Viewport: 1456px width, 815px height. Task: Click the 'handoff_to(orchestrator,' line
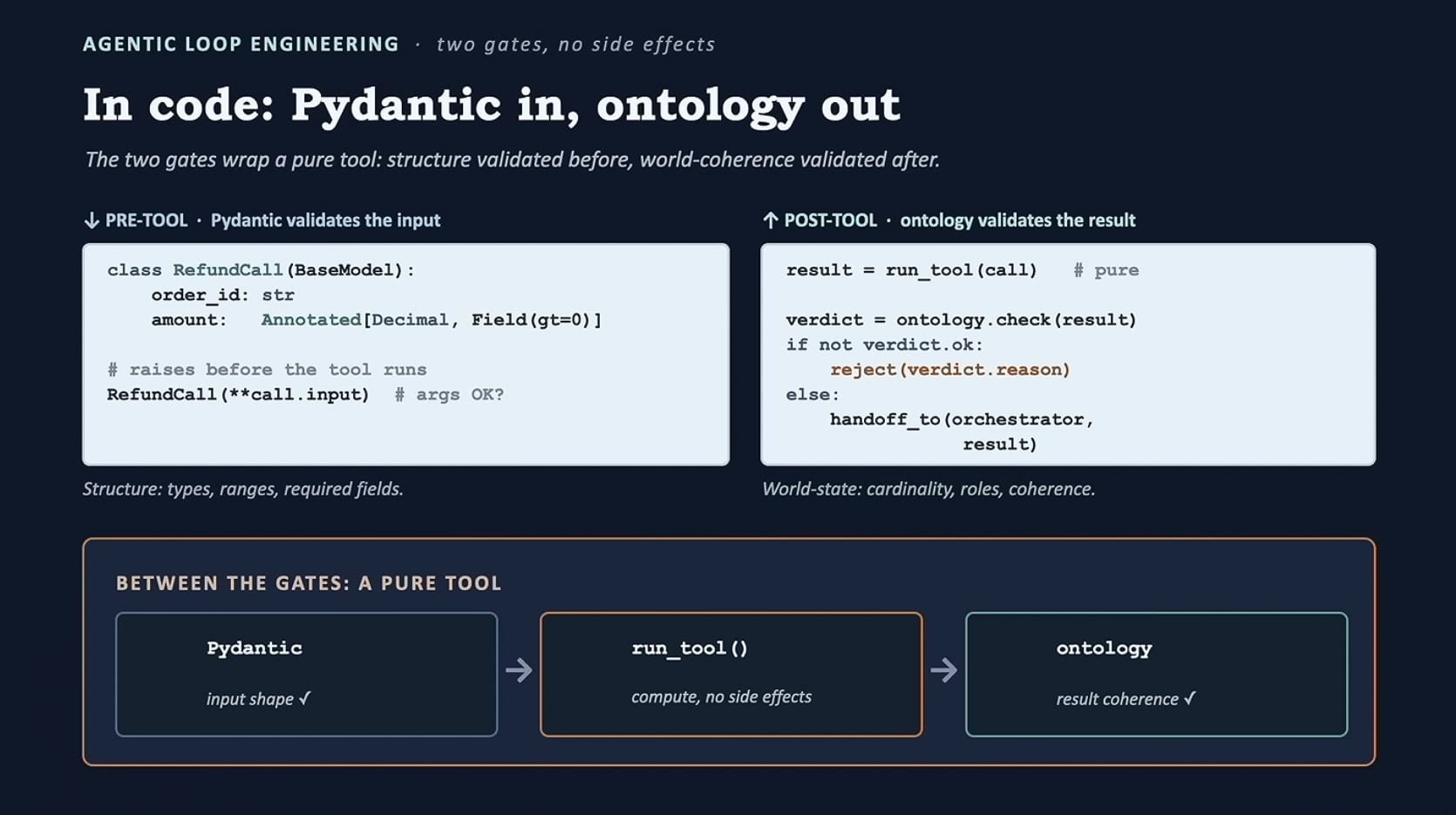point(962,419)
